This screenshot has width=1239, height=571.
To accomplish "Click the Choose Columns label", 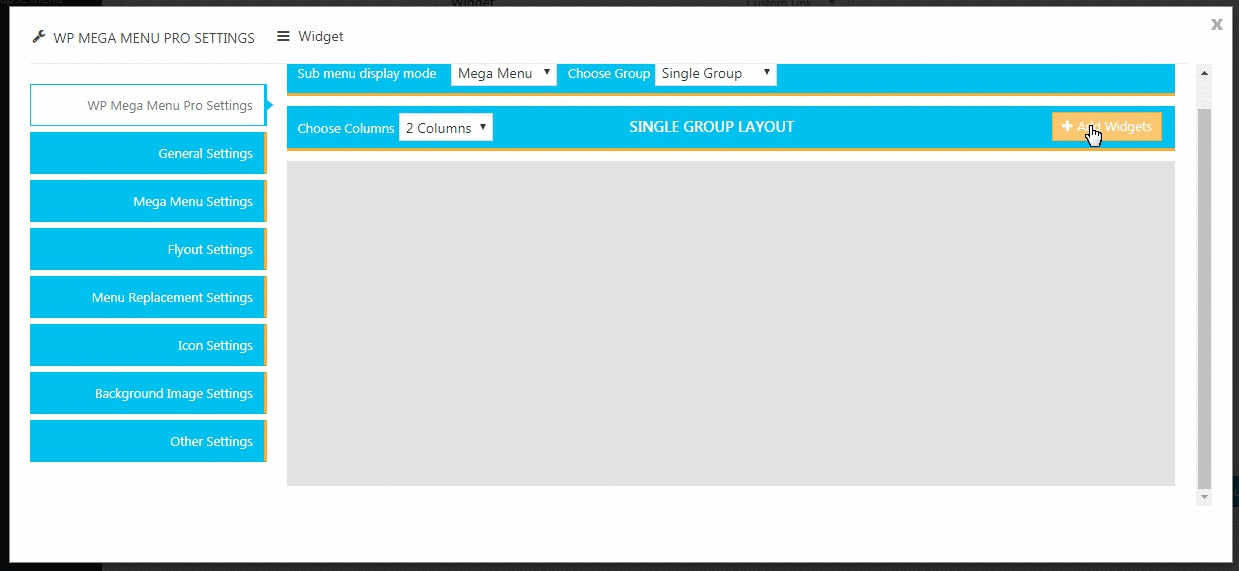I will click(x=346, y=128).
